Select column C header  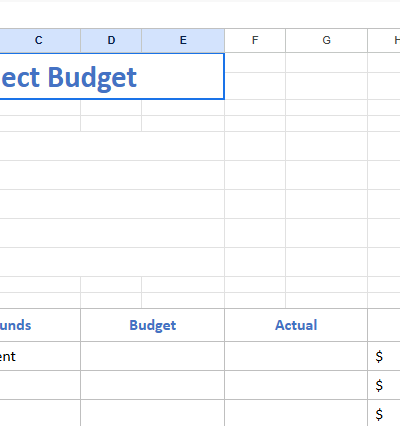tap(39, 40)
